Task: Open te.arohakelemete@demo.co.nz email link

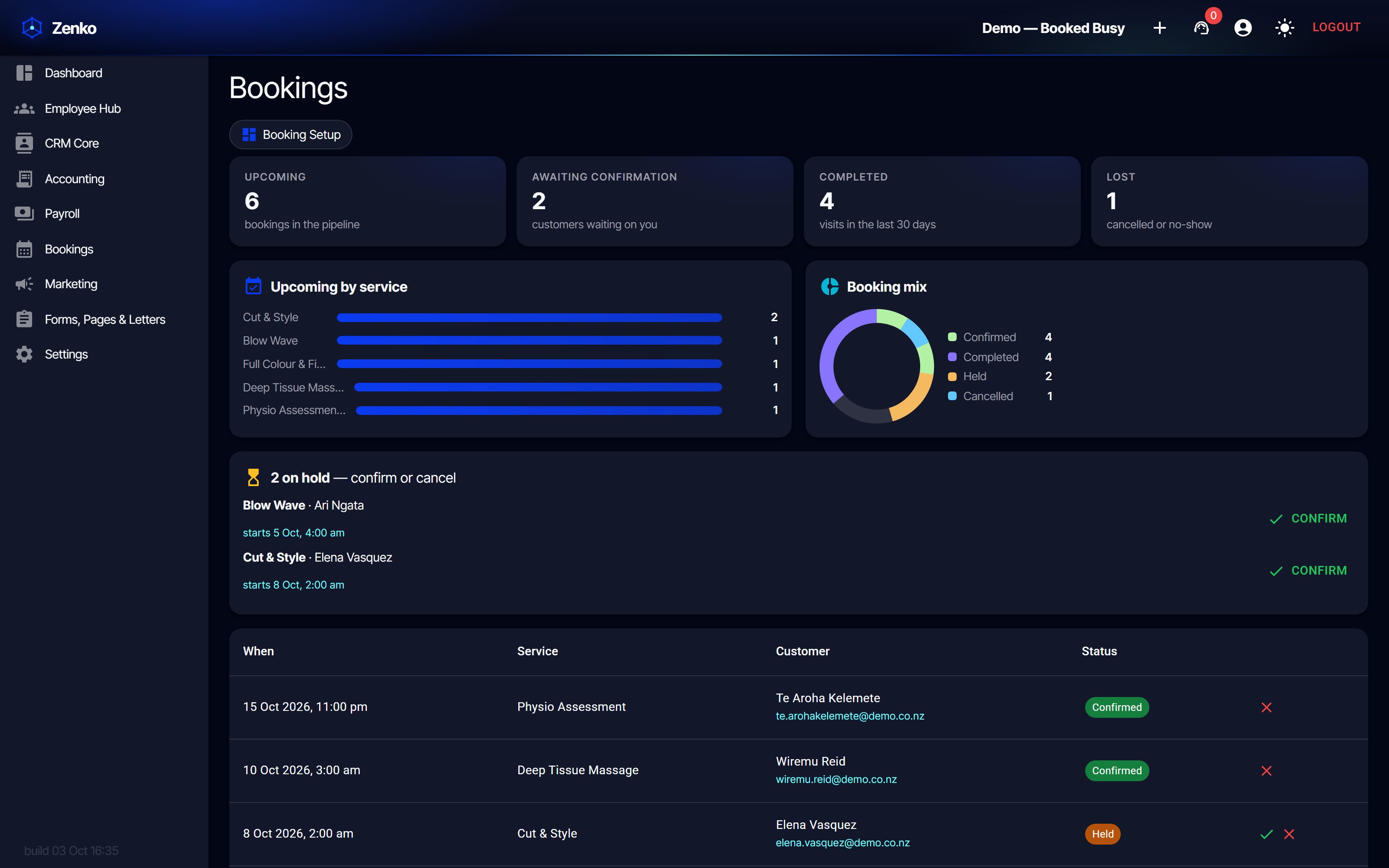Action: pos(850,716)
